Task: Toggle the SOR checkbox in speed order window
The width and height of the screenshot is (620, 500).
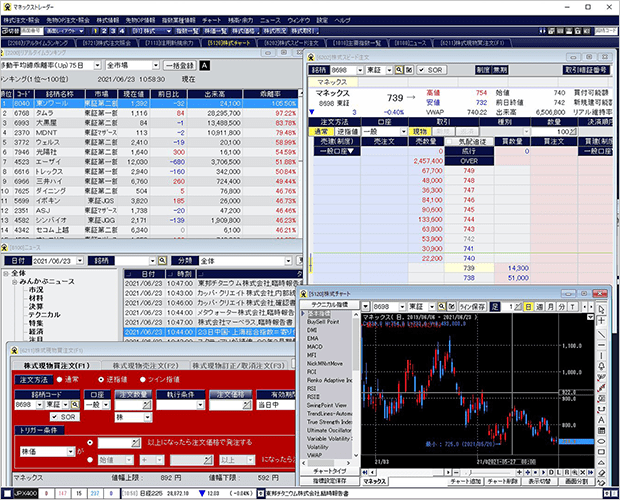Action: coord(422,70)
